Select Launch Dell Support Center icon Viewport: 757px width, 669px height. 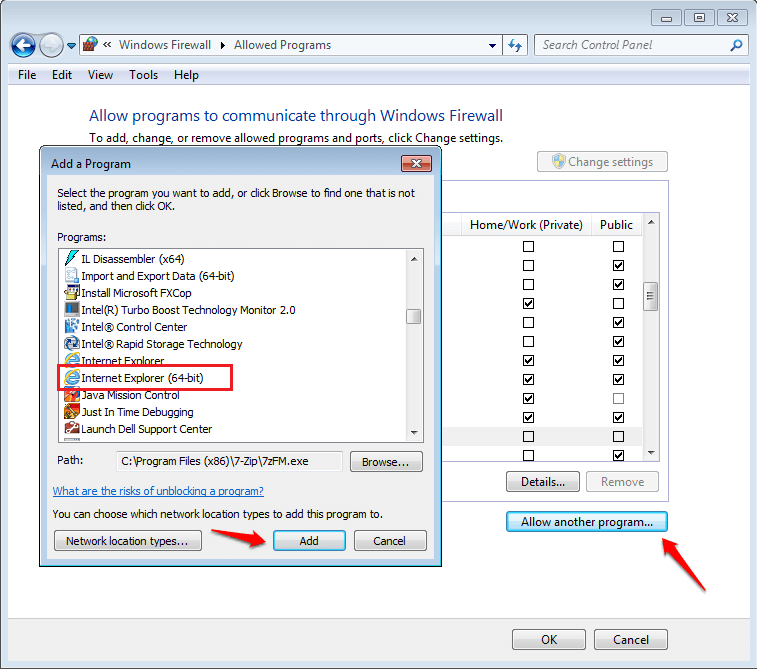[71, 429]
